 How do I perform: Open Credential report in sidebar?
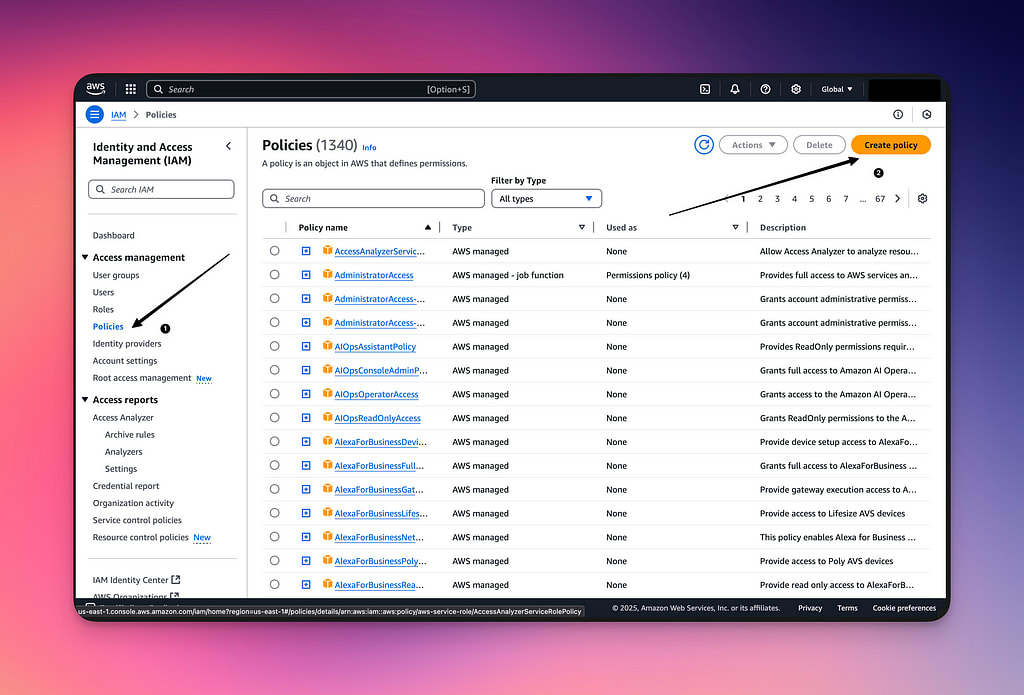tap(125, 486)
